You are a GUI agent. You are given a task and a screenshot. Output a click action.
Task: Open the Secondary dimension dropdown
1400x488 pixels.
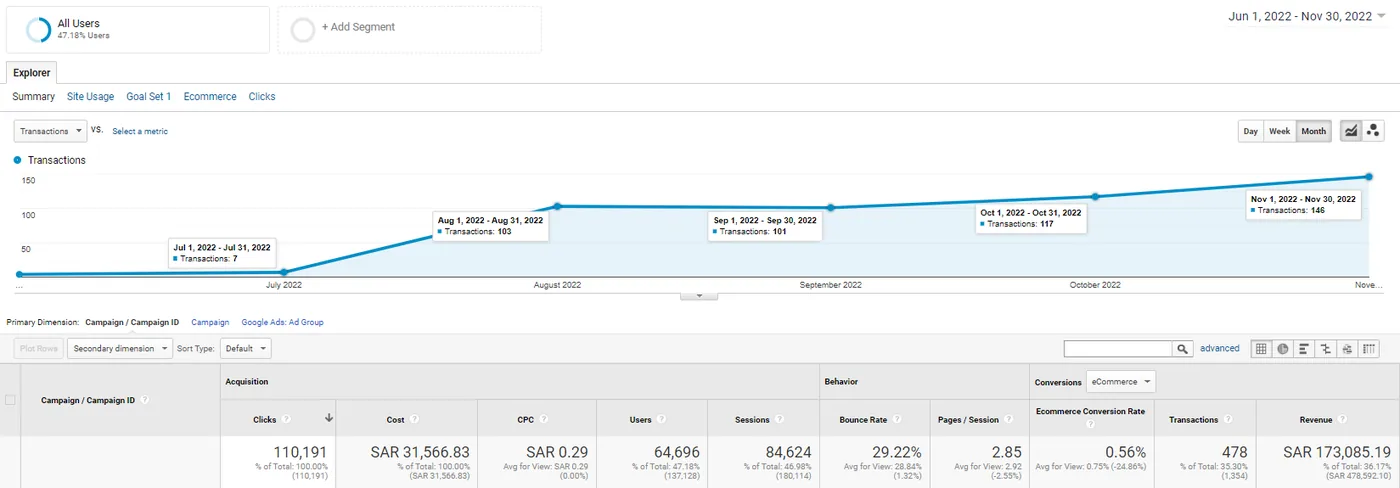[119, 349]
